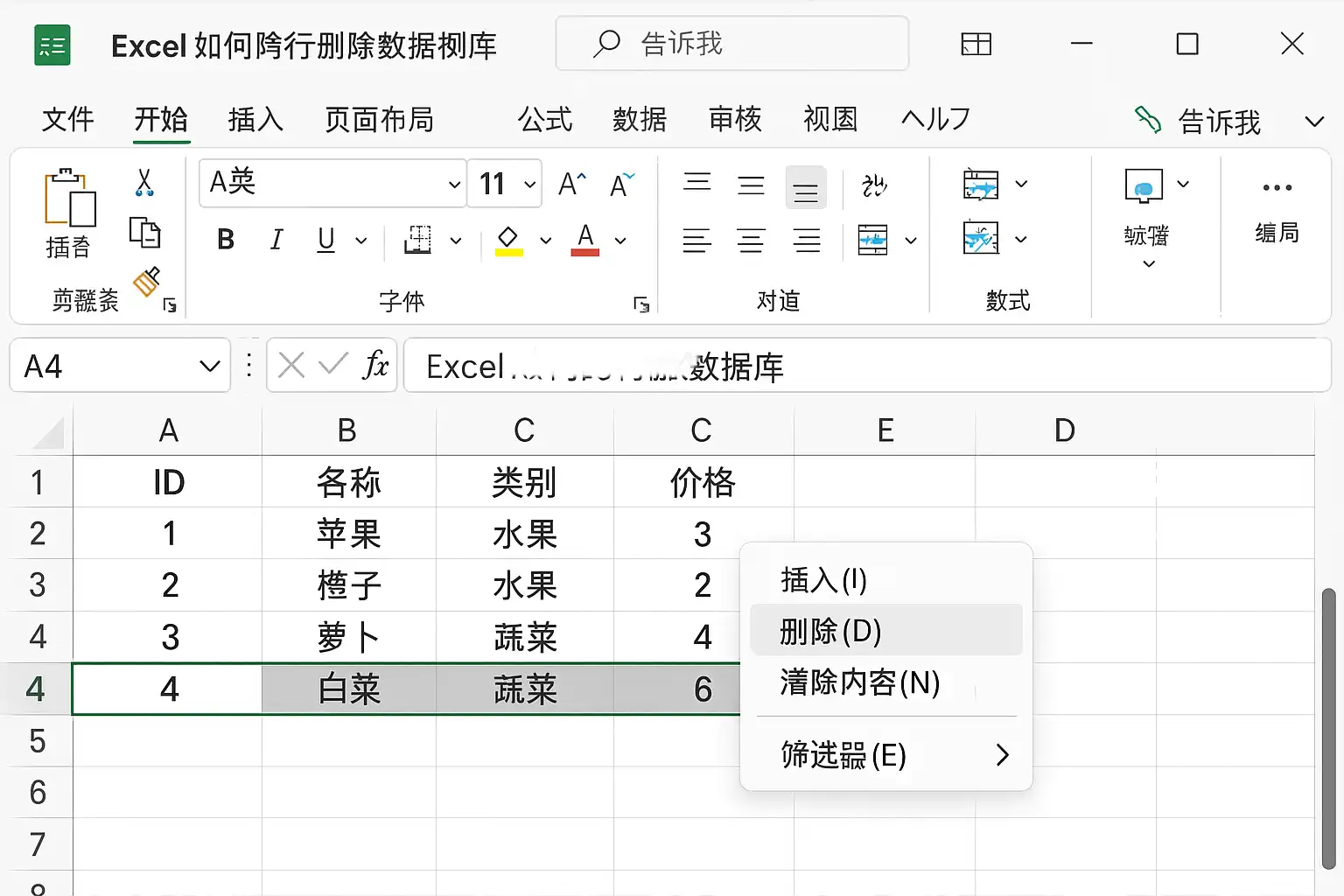Select the Format Painter brush icon
The image size is (1344, 896).
pos(146,281)
